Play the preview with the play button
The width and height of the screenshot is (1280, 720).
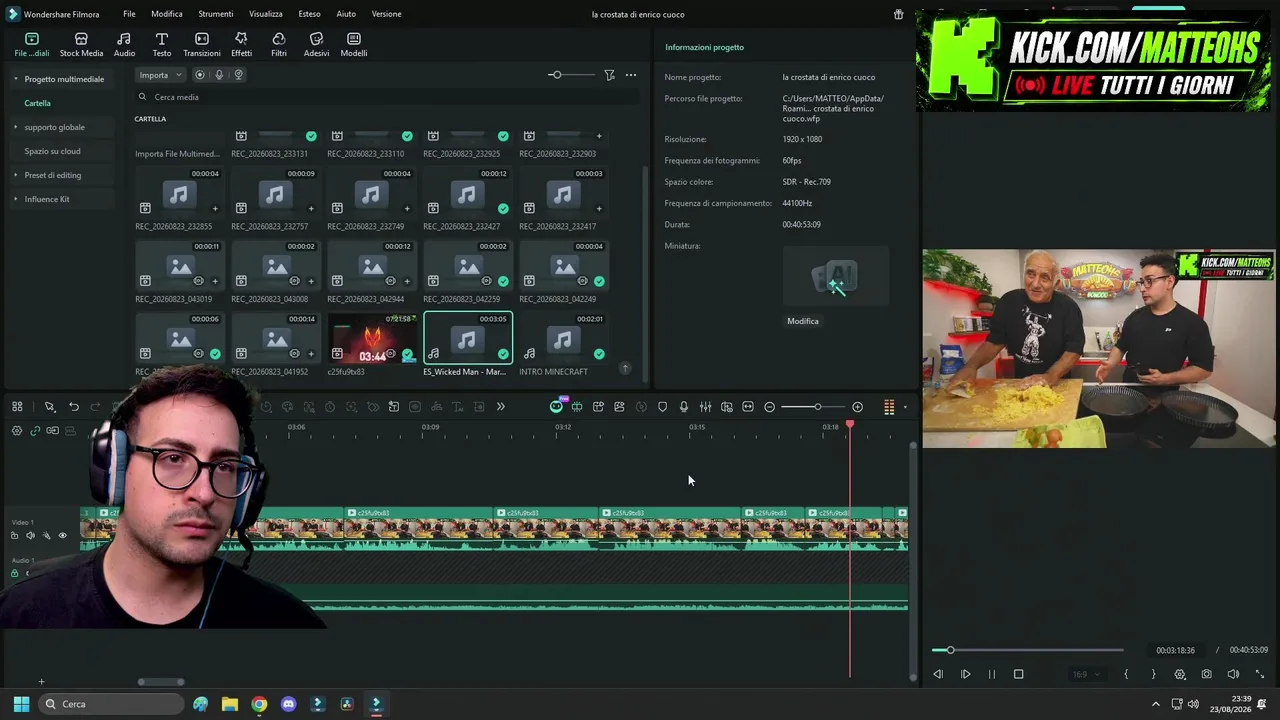965,674
